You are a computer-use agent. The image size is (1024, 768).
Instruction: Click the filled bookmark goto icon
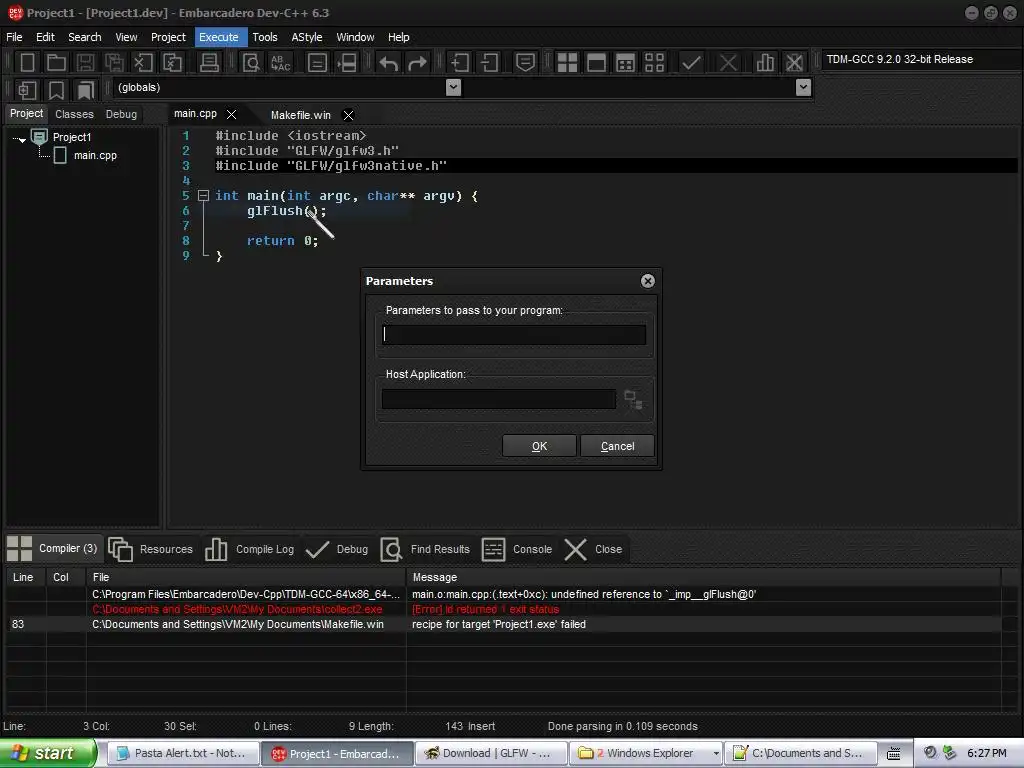85,89
